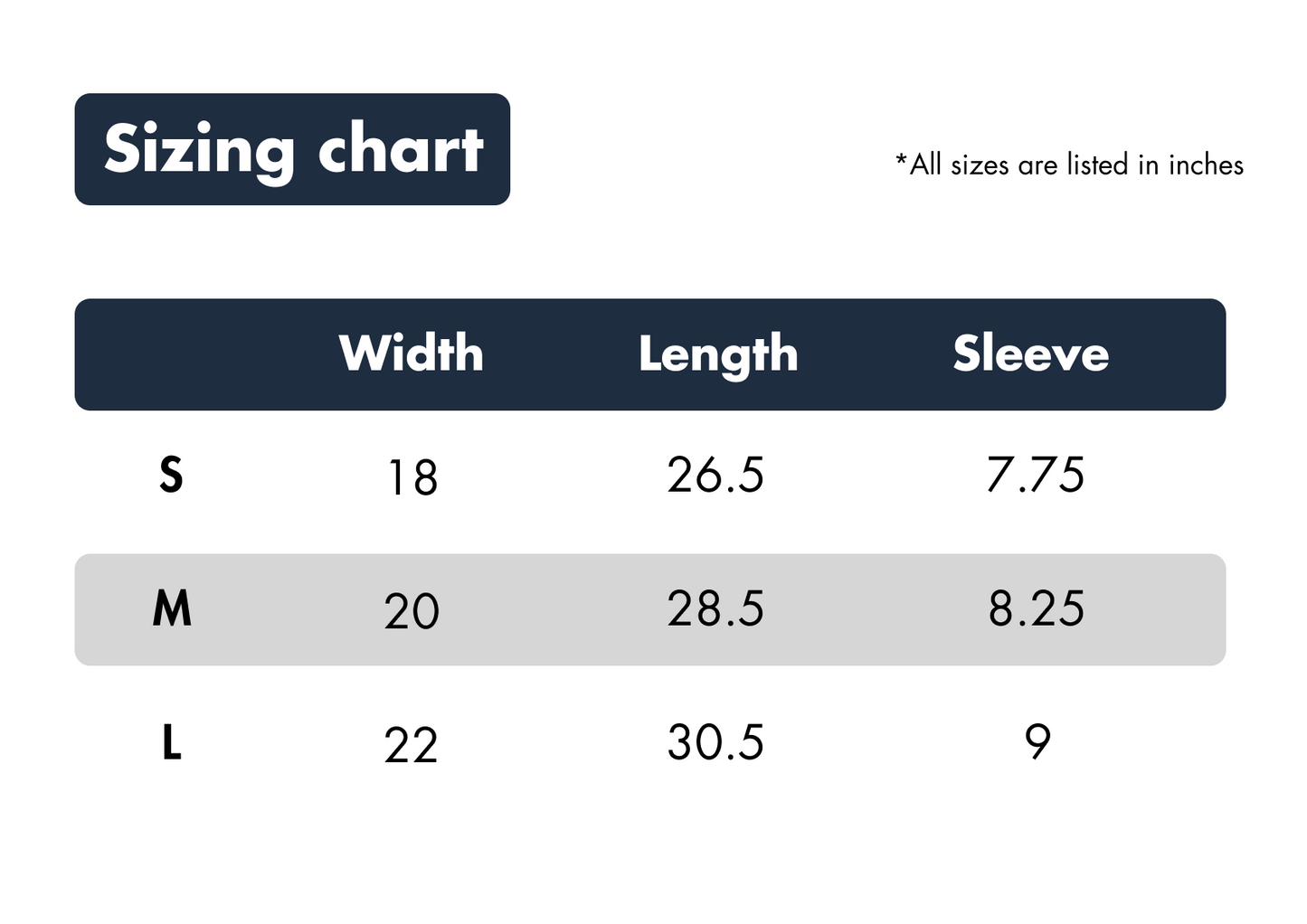The height and width of the screenshot is (924, 1307).
Task: Select the Width column header
Action: click(412, 353)
